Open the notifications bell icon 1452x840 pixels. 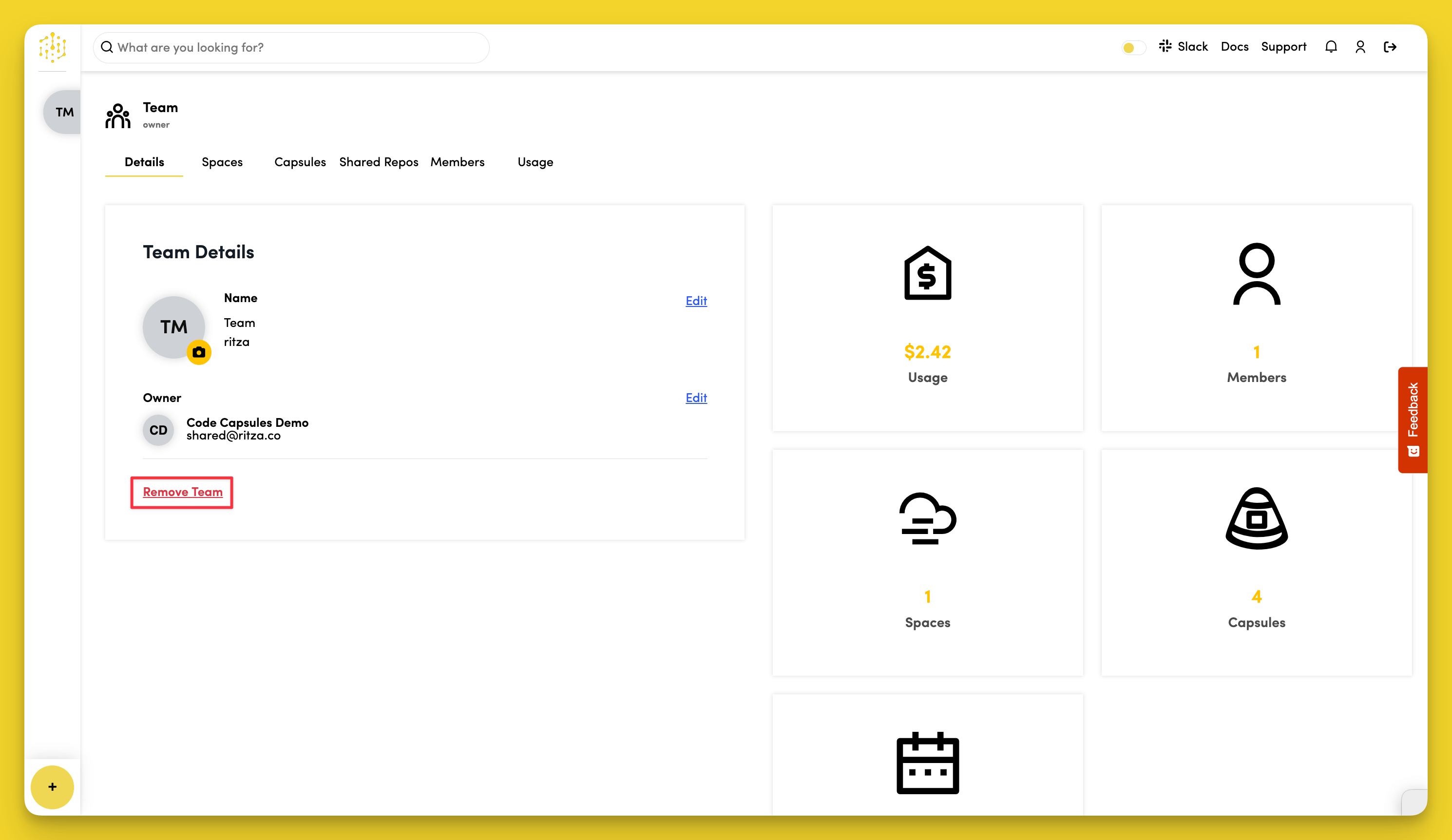point(1330,47)
